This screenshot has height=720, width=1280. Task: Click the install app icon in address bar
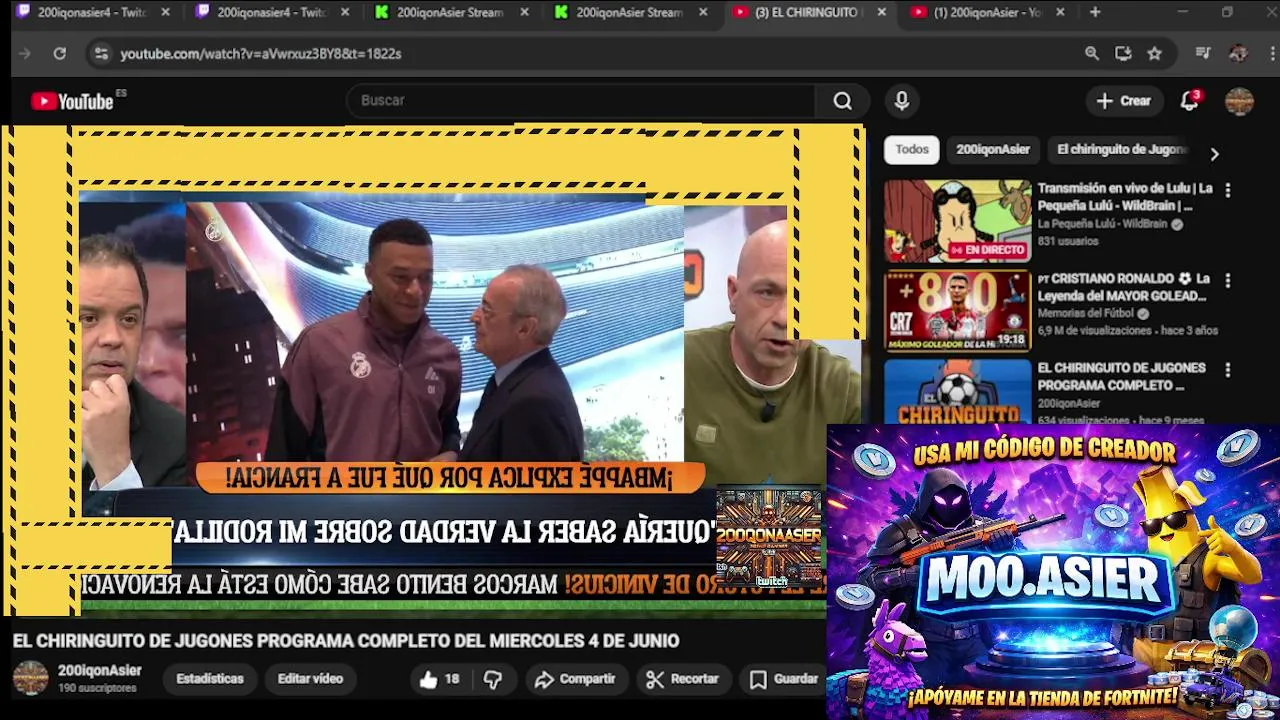pos(1123,54)
